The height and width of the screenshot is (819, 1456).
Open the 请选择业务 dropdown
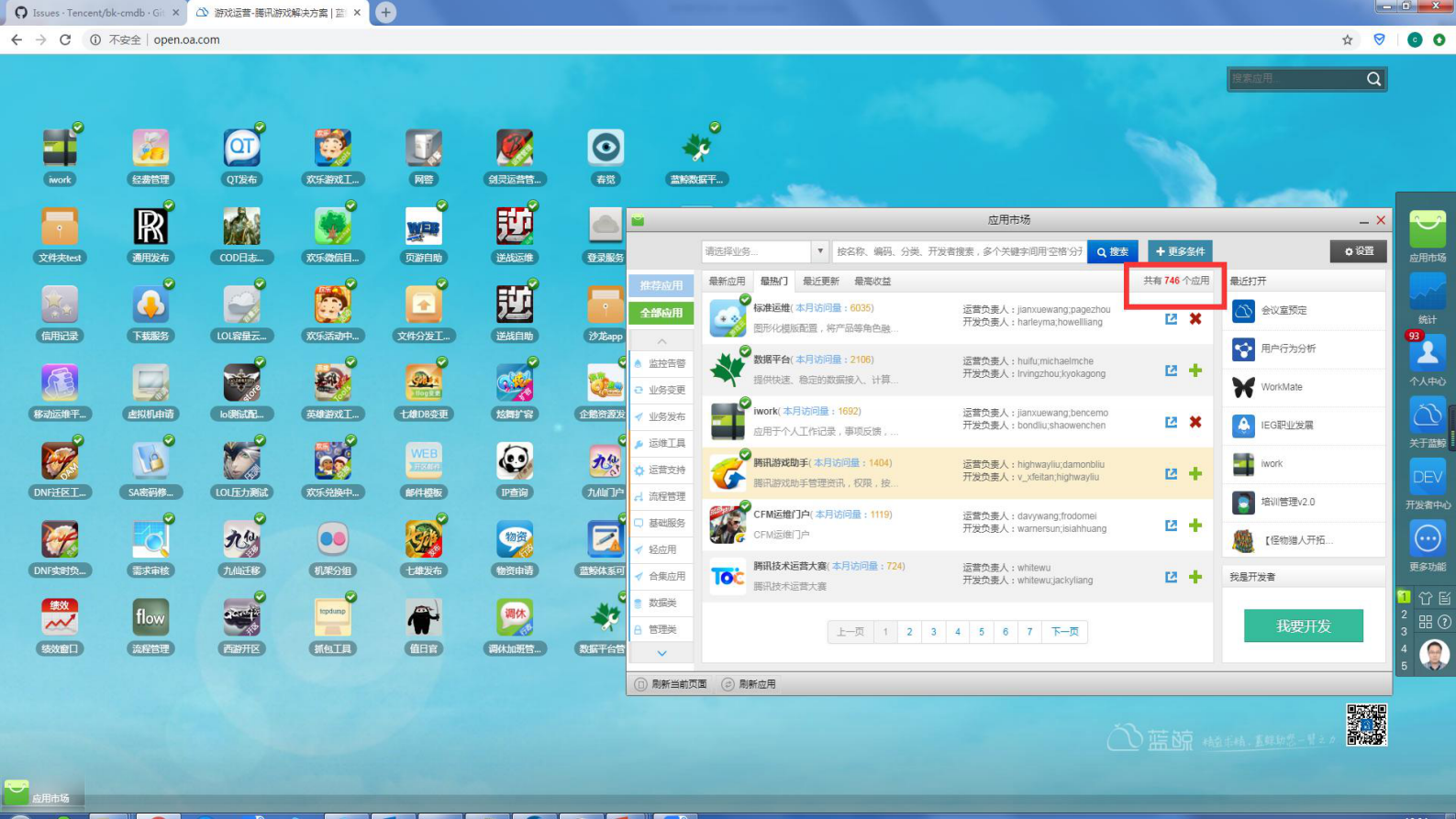(764, 251)
